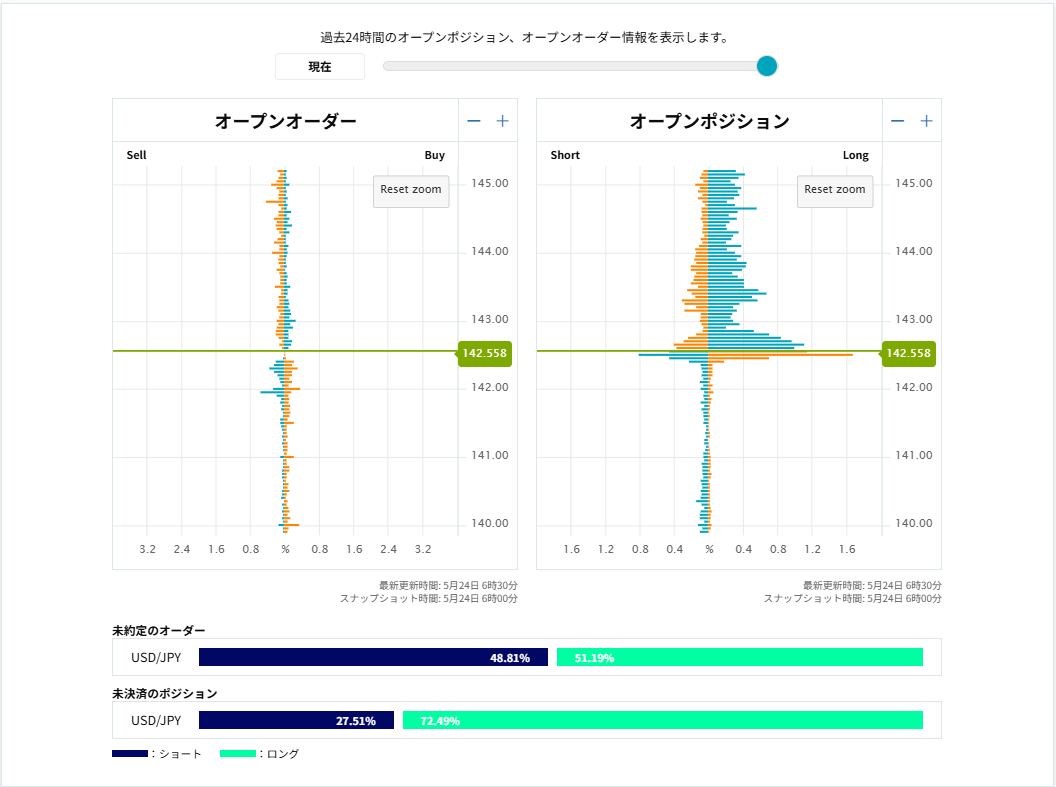Click the オープンオーダー panel title

[285, 121]
